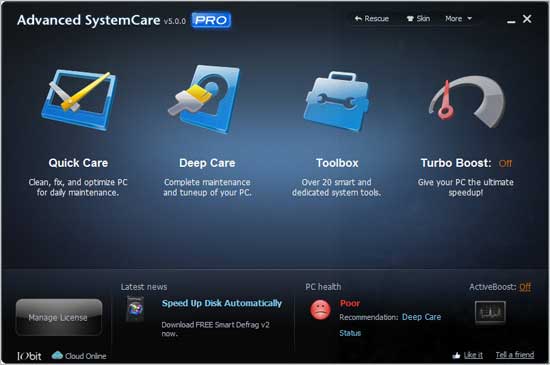
Task: Click the 'Poor' health rating text
Action: coord(350,303)
